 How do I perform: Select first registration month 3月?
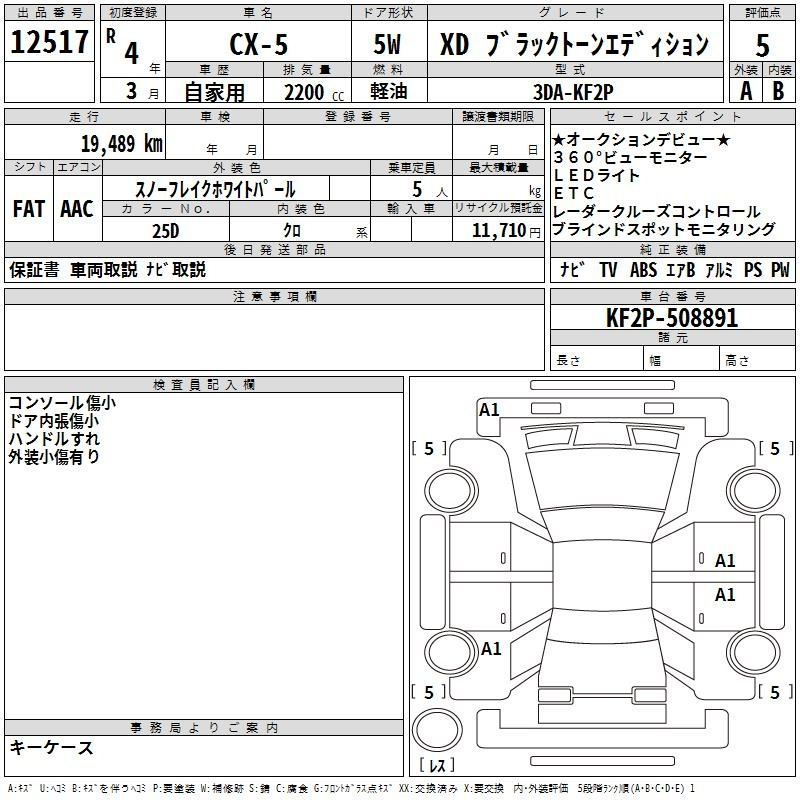[x=142, y=91]
